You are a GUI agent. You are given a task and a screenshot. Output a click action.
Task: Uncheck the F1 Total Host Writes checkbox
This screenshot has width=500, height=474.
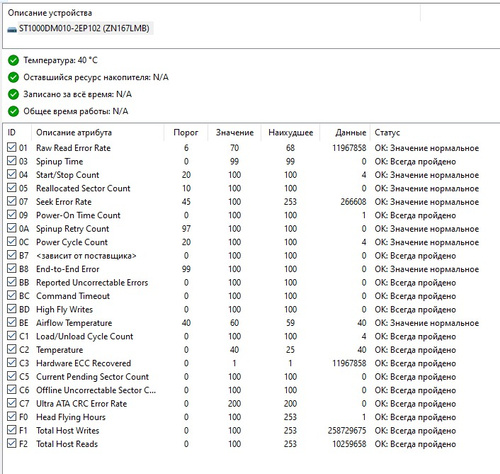(12, 430)
